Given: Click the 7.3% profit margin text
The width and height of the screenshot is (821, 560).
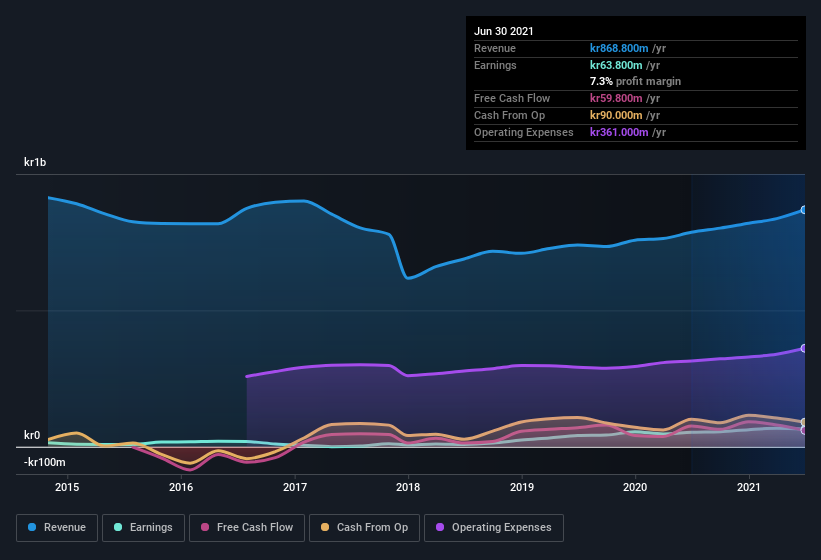Looking at the screenshot, I should click(x=636, y=81).
